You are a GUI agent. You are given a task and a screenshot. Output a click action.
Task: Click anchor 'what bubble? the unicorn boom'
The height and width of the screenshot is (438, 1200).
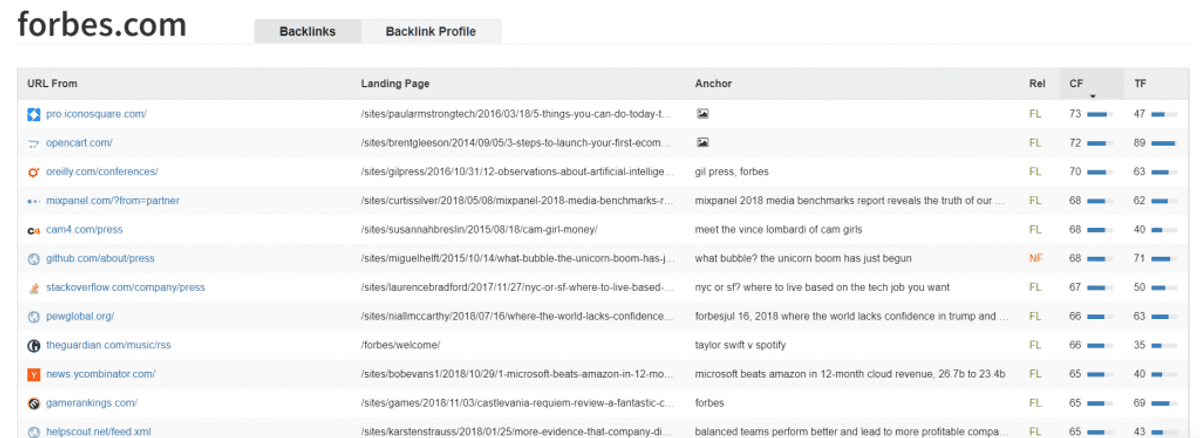click(x=803, y=258)
